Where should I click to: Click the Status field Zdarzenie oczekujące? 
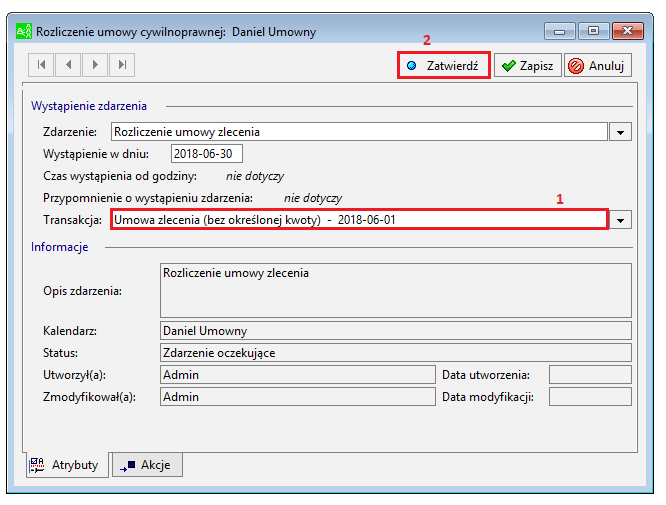(x=396, y=353)
